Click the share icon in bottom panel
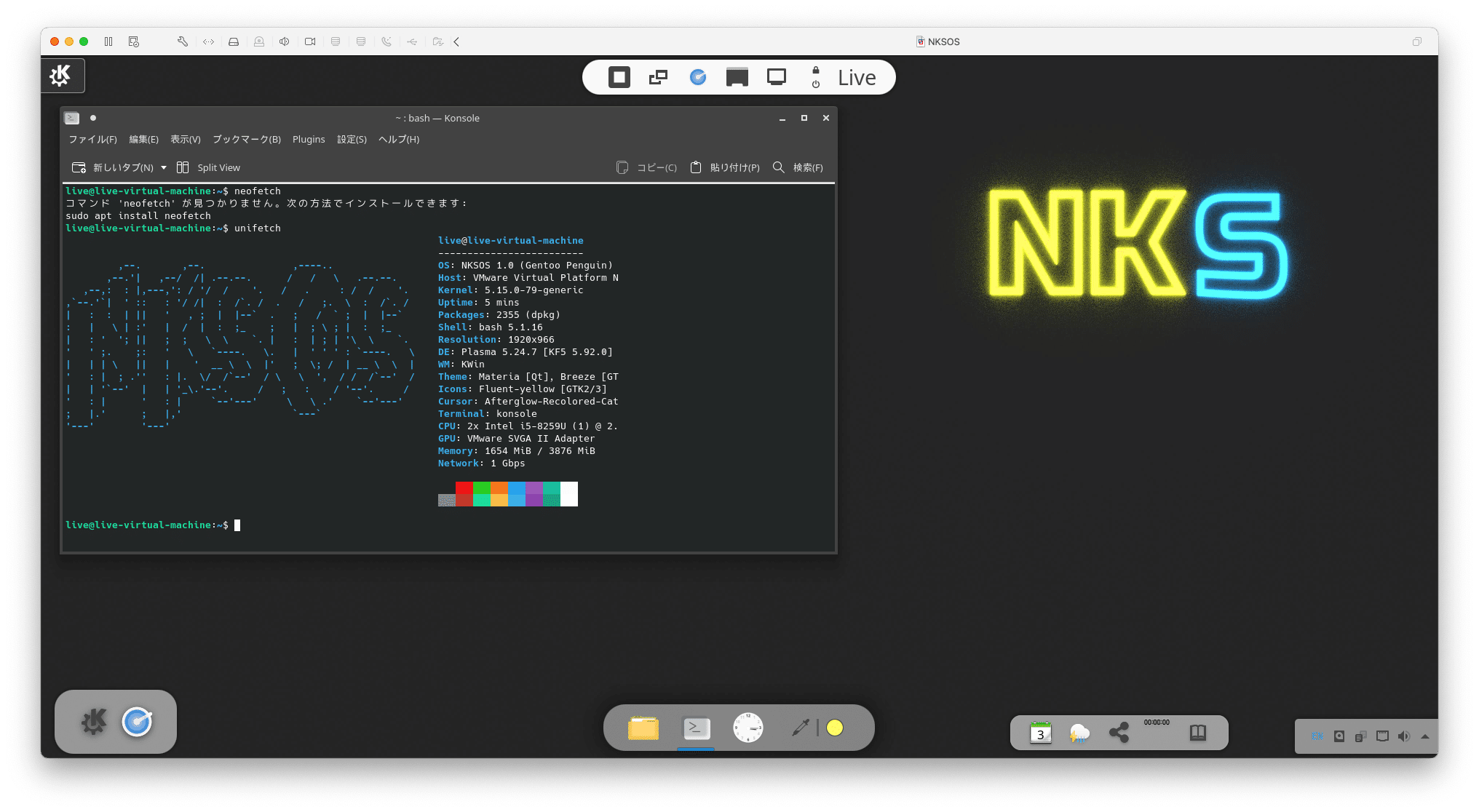This screenshot has height=812, width=1479. click(1119, 733)
